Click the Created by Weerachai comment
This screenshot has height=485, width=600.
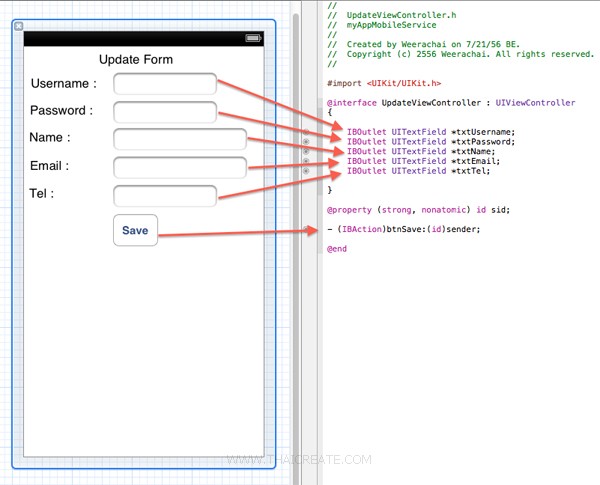coord(424,44)
